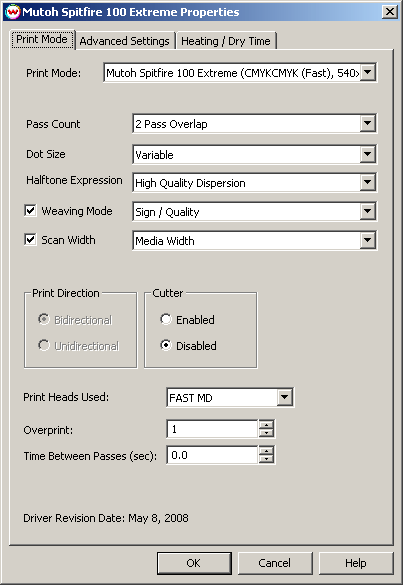Click the application icon in the title bar

pos(12,12)
